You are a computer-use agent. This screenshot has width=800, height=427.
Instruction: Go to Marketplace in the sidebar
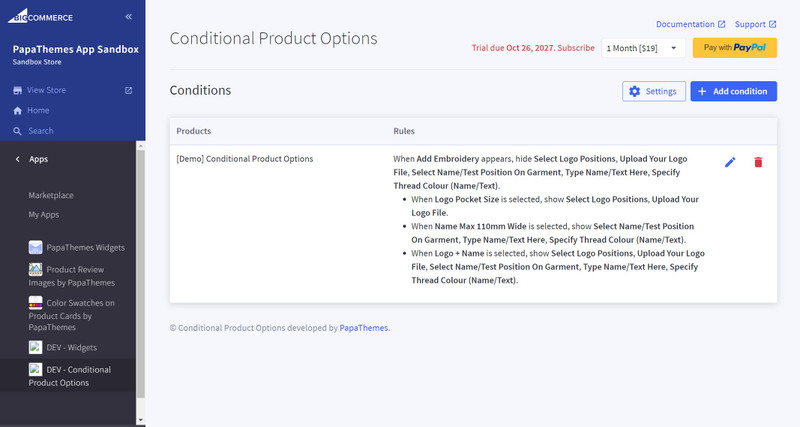[x=51, y=195]
